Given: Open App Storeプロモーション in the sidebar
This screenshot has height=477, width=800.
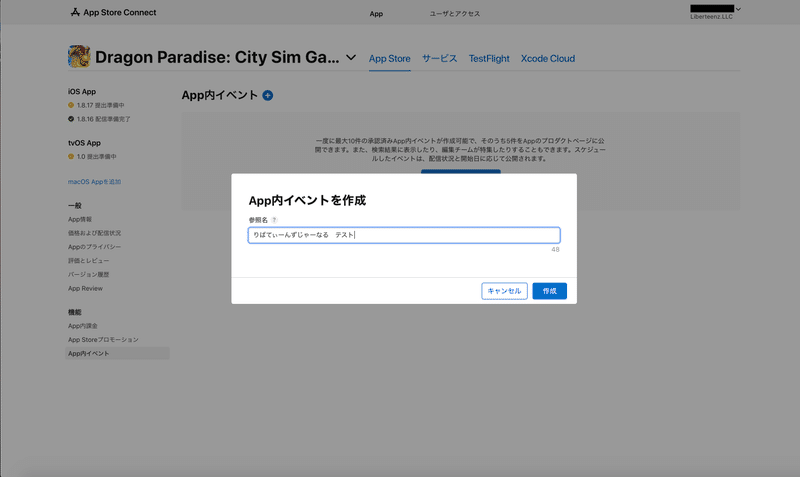Looking at the screenshot, I should pyautogui.click(x=103, y=340).
